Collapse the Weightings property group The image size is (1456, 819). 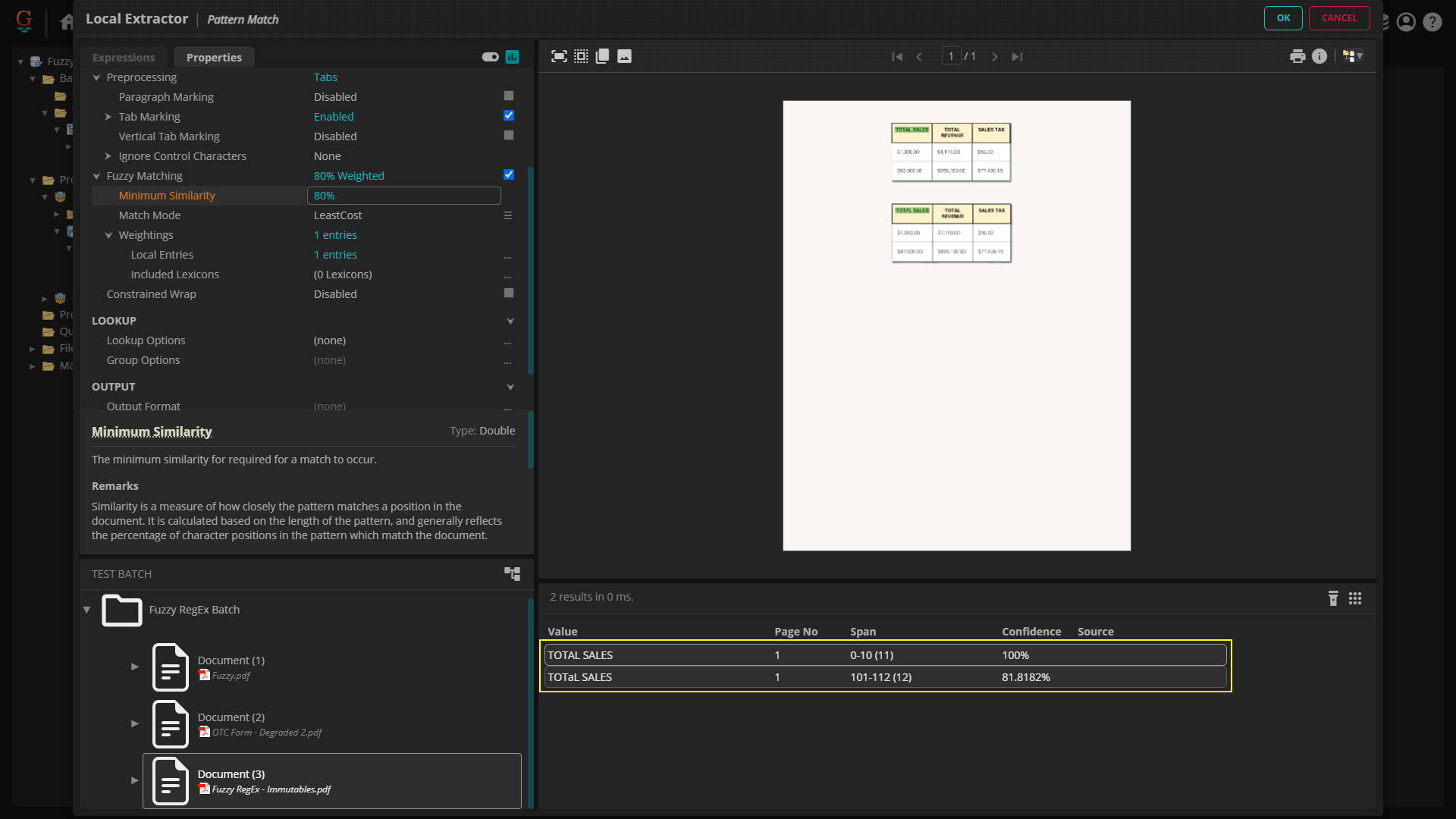pyautogui.click(x=108, y=235)
